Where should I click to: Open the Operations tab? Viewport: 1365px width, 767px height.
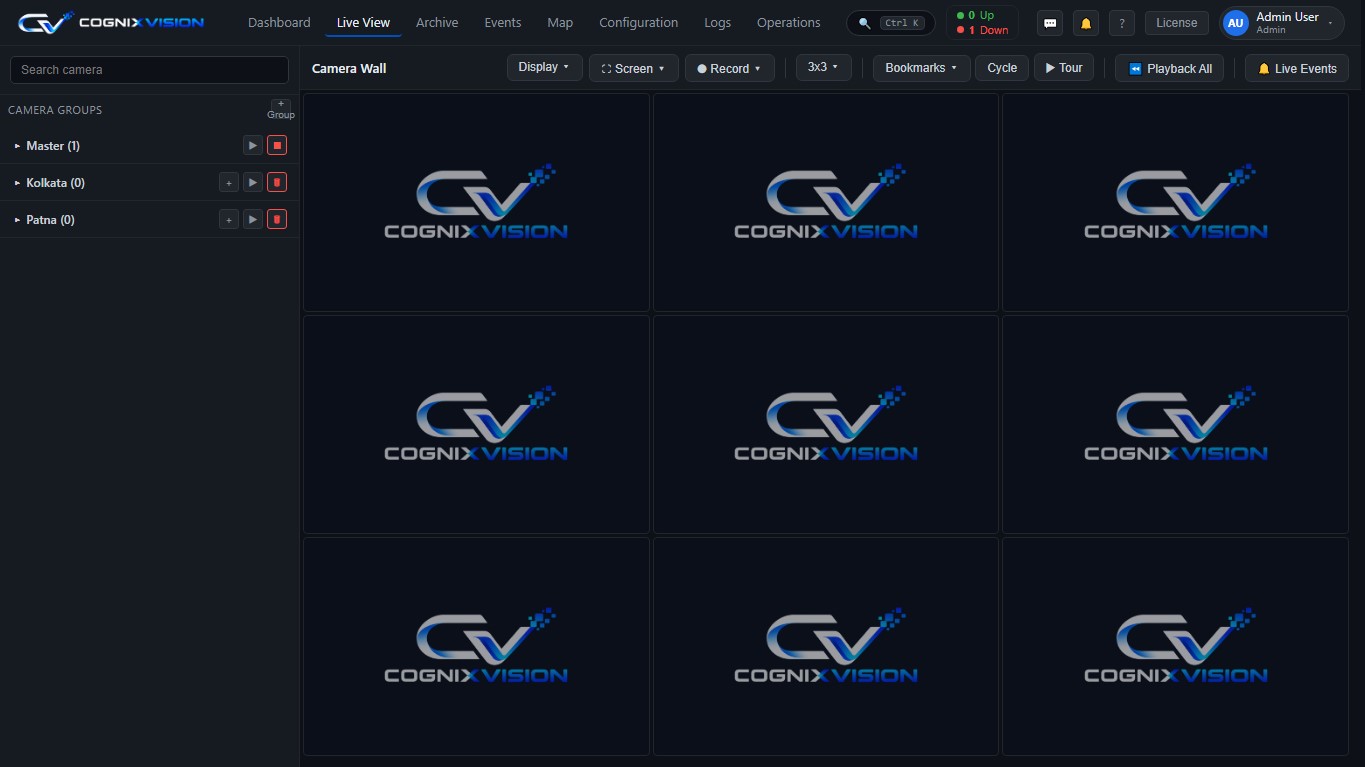click(x=788, y=22)
